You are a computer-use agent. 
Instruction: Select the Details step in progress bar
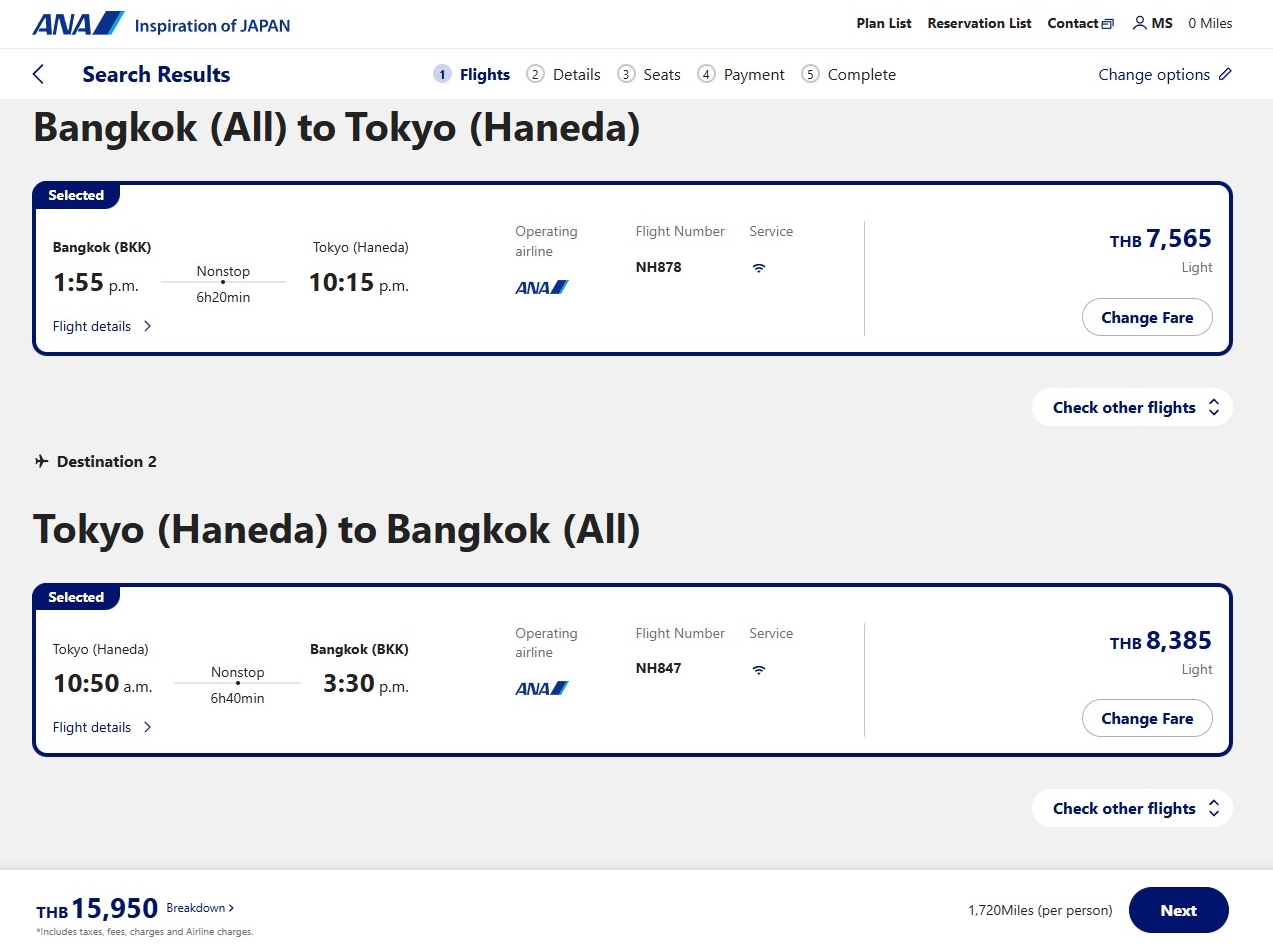[x=564, y=74]
